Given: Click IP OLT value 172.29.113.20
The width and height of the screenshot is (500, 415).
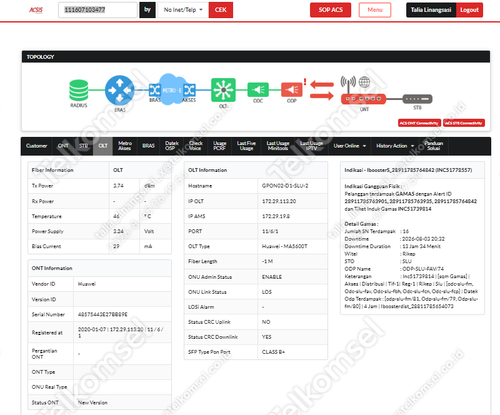Looking at the screenshot, I should 279,201.
